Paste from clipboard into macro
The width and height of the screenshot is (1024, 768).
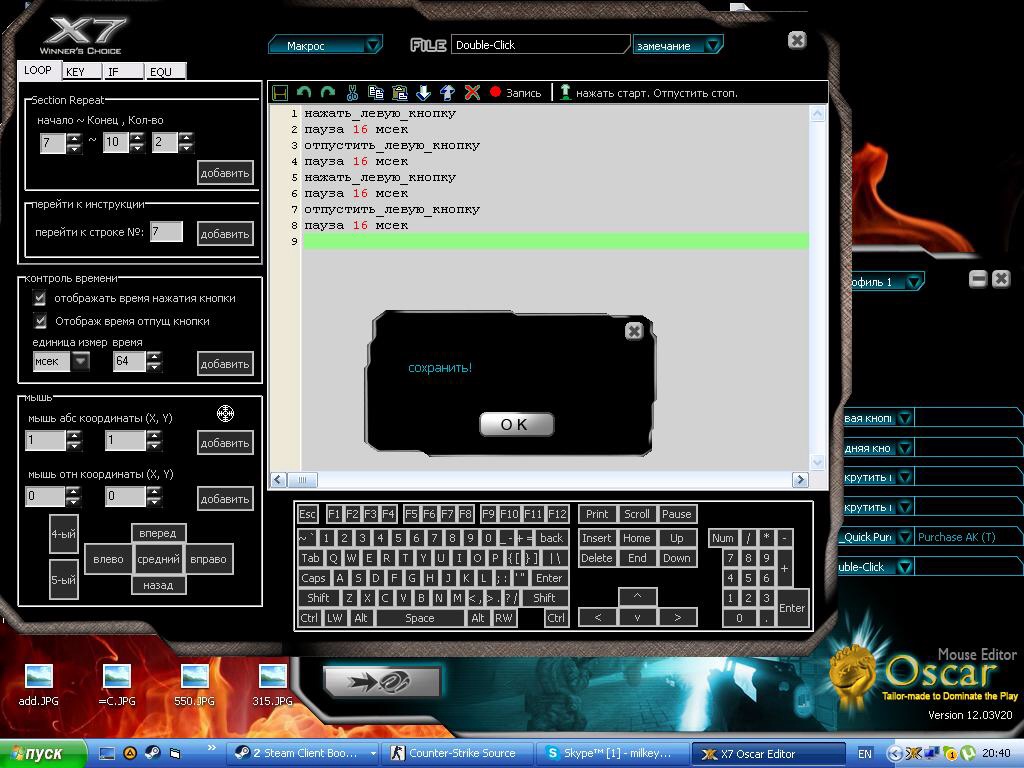click(x=400, y=93)
